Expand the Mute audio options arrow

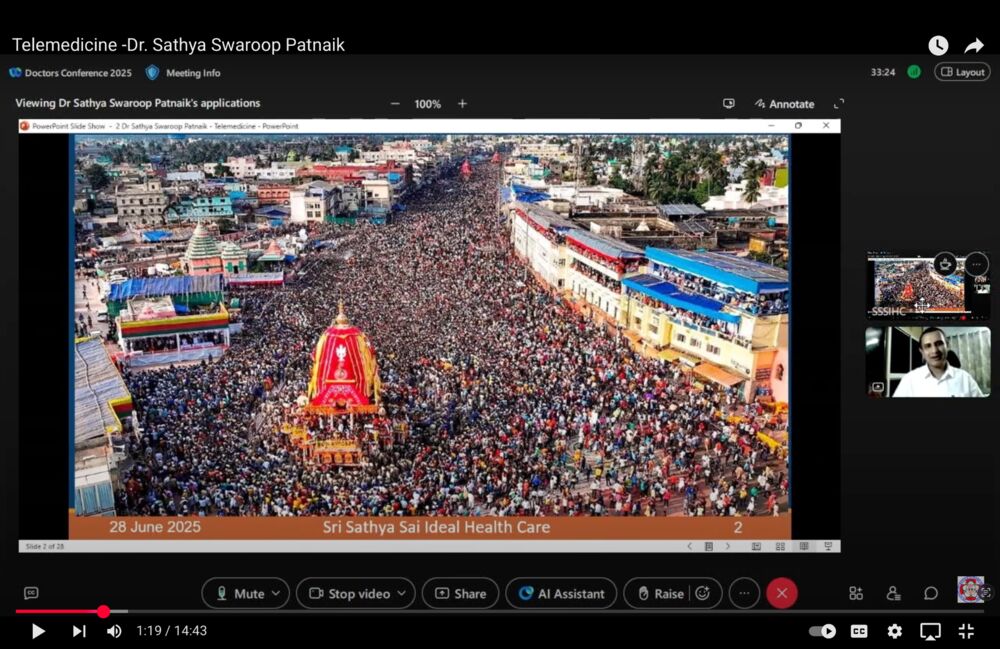point(276,594)
